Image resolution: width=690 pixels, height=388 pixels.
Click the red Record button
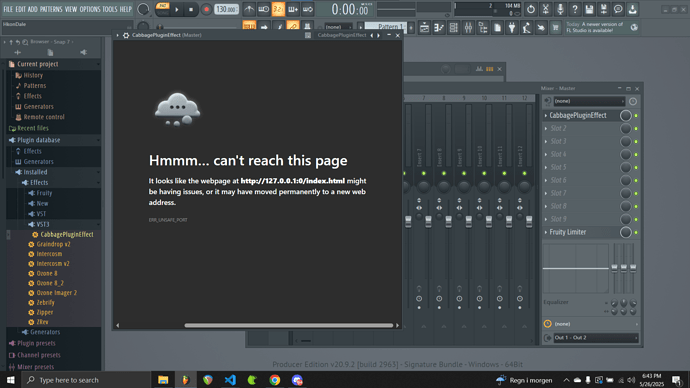click(x=206, y=9)
